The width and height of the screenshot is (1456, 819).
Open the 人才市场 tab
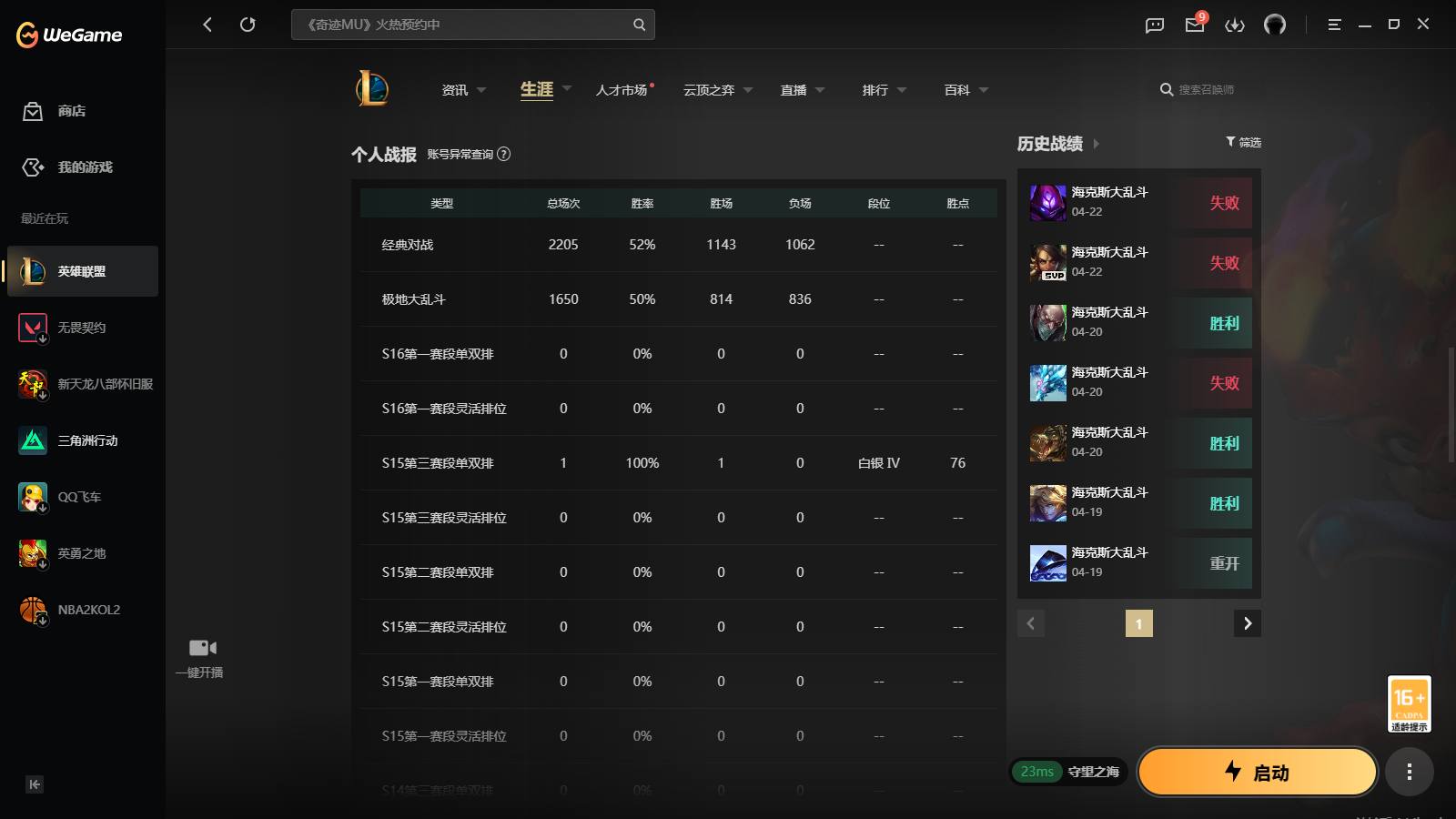(x=622, y=90)
